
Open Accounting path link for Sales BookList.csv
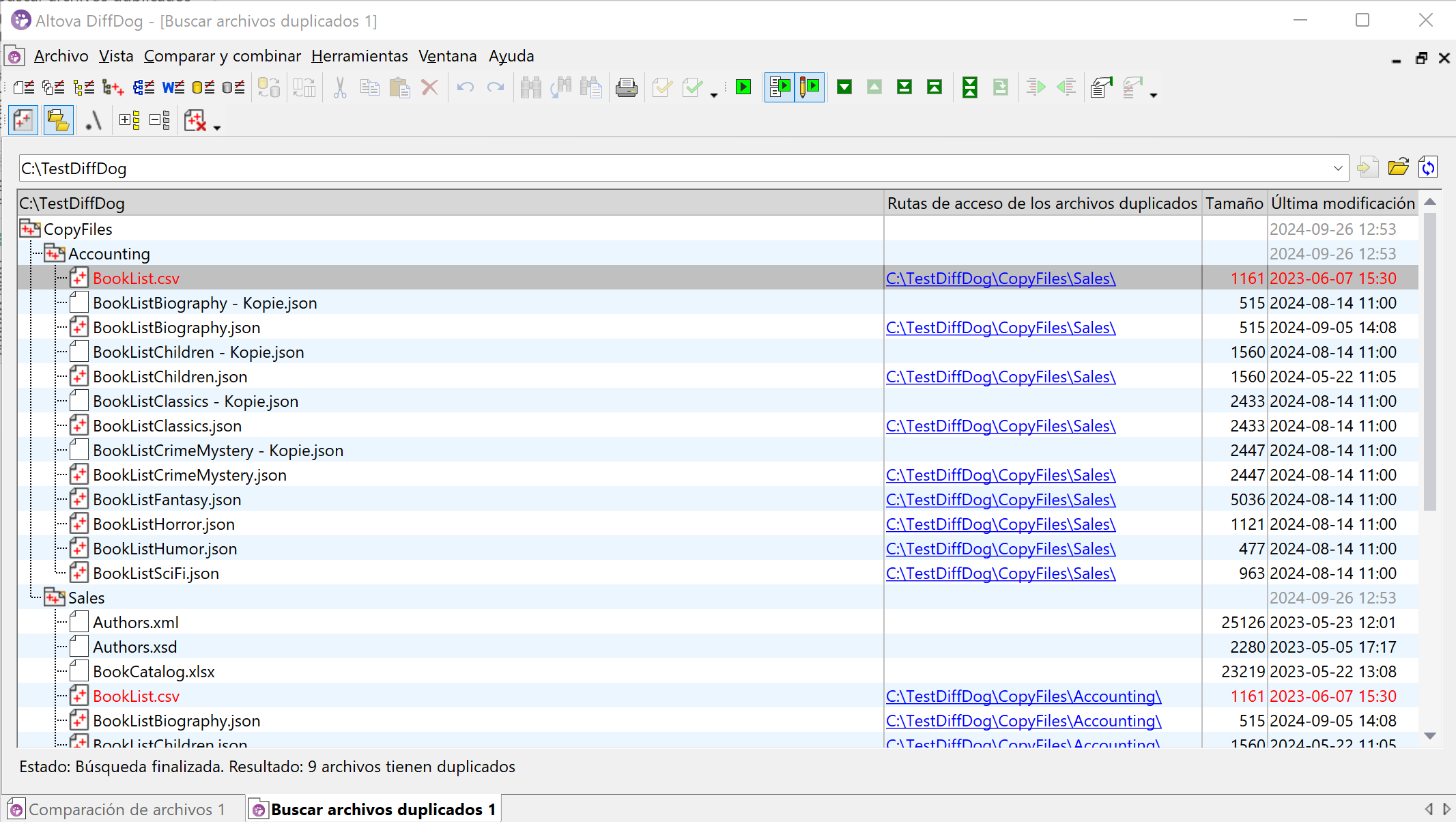(1024, 696)
